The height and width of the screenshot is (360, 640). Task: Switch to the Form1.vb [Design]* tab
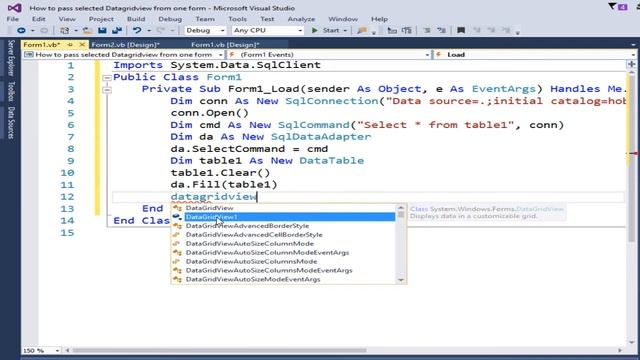coord(225,44)
